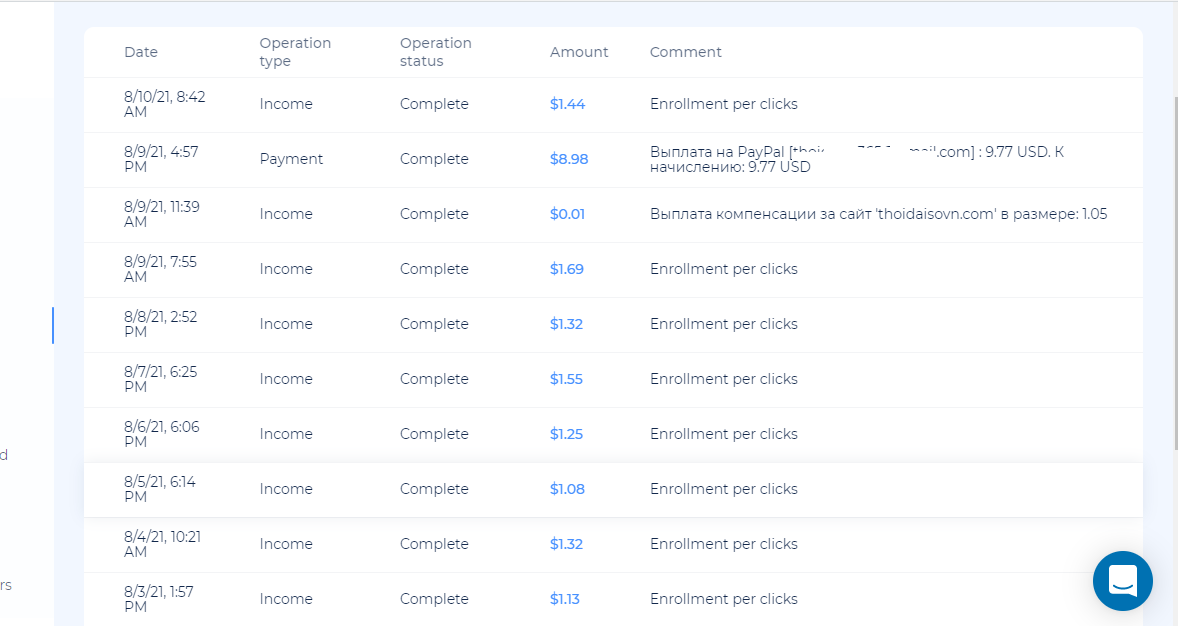Click the $1.55 amount link
Screen dimensions: 1178x626
(x=566, y=379)
